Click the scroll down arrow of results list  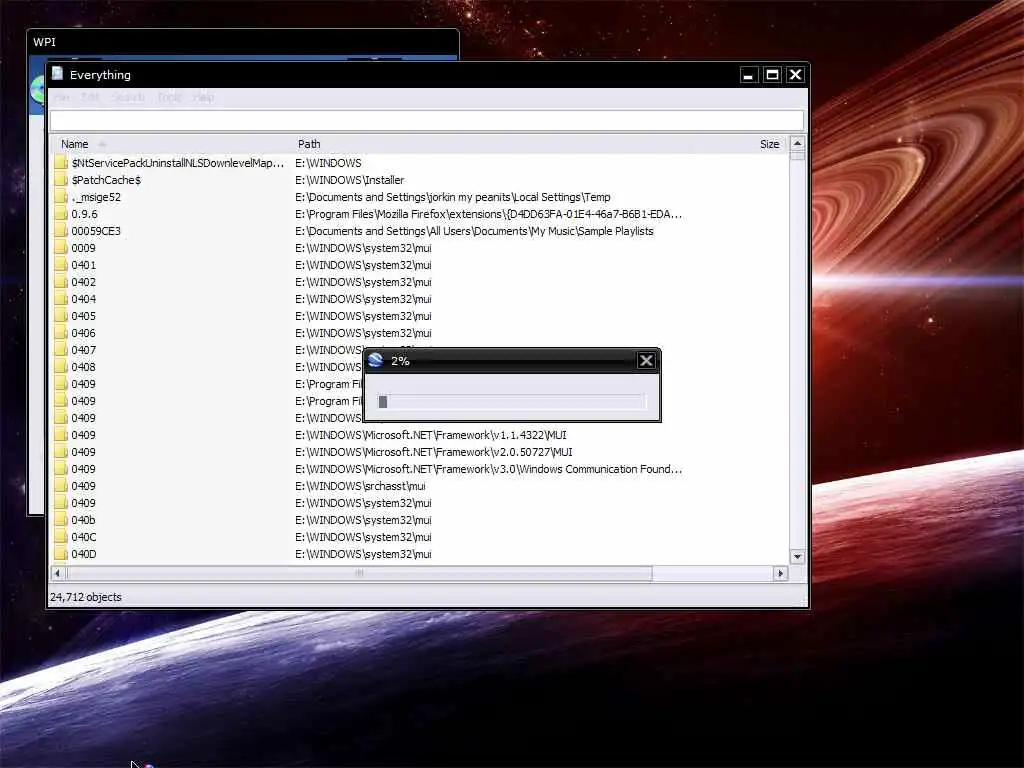coord(797,556)
